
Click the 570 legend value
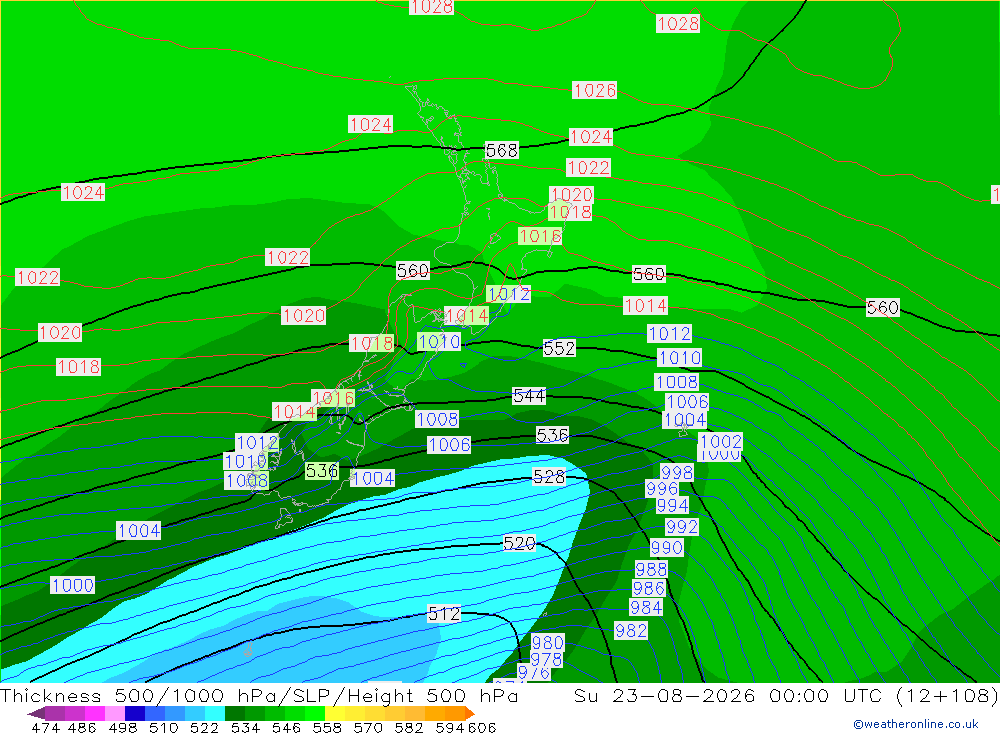[368, 728]
